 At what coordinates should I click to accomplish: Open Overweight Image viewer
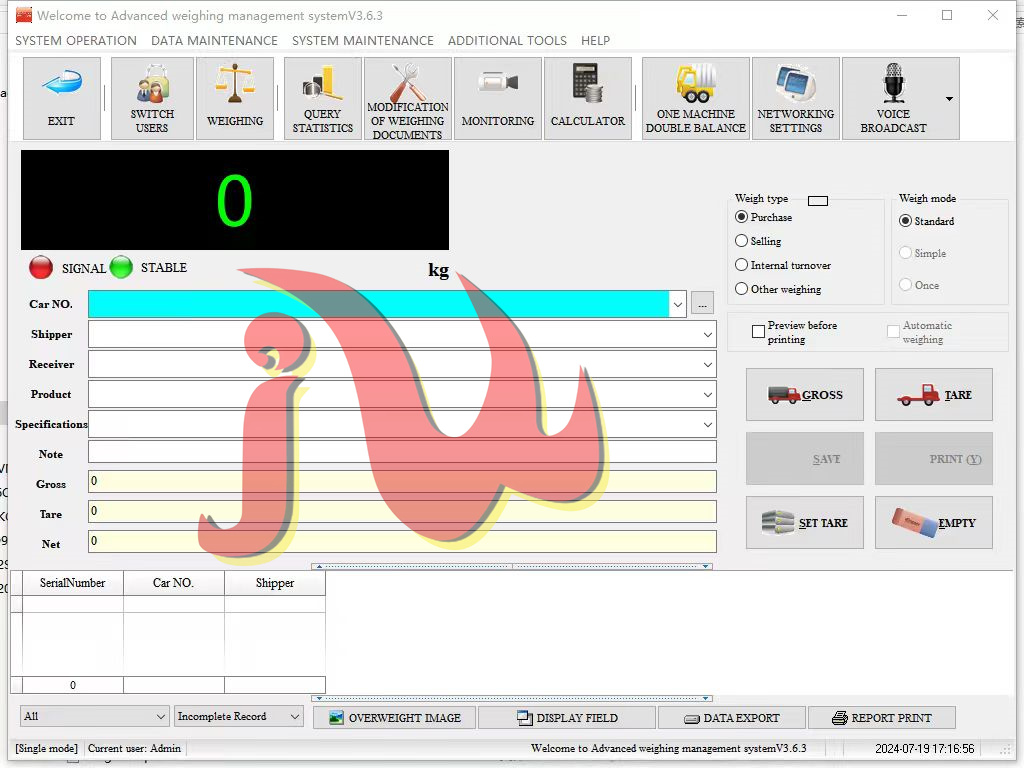[x=395, y=718]
